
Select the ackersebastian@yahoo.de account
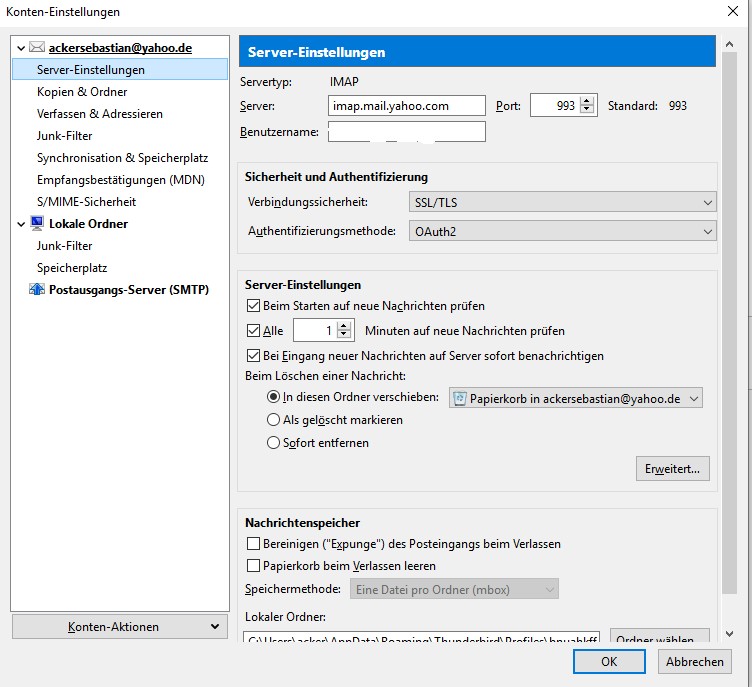pos(120,47)
